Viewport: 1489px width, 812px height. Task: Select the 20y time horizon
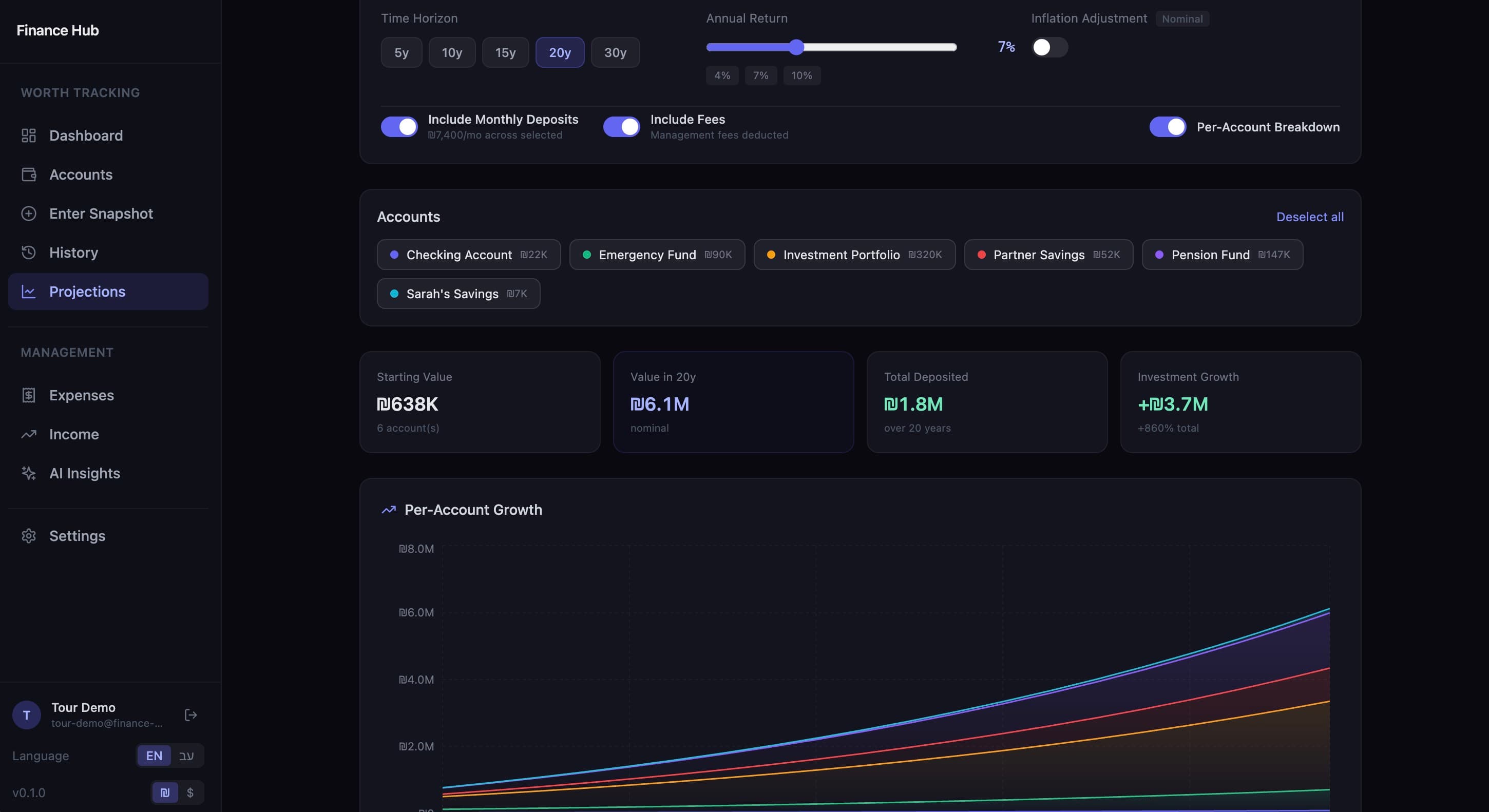point(560,52)
